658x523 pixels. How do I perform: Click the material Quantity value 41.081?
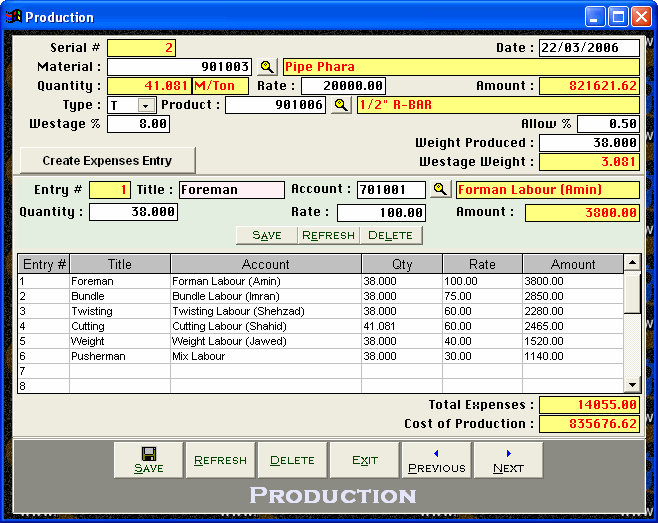pyautogui.click(x=149, y=86)
